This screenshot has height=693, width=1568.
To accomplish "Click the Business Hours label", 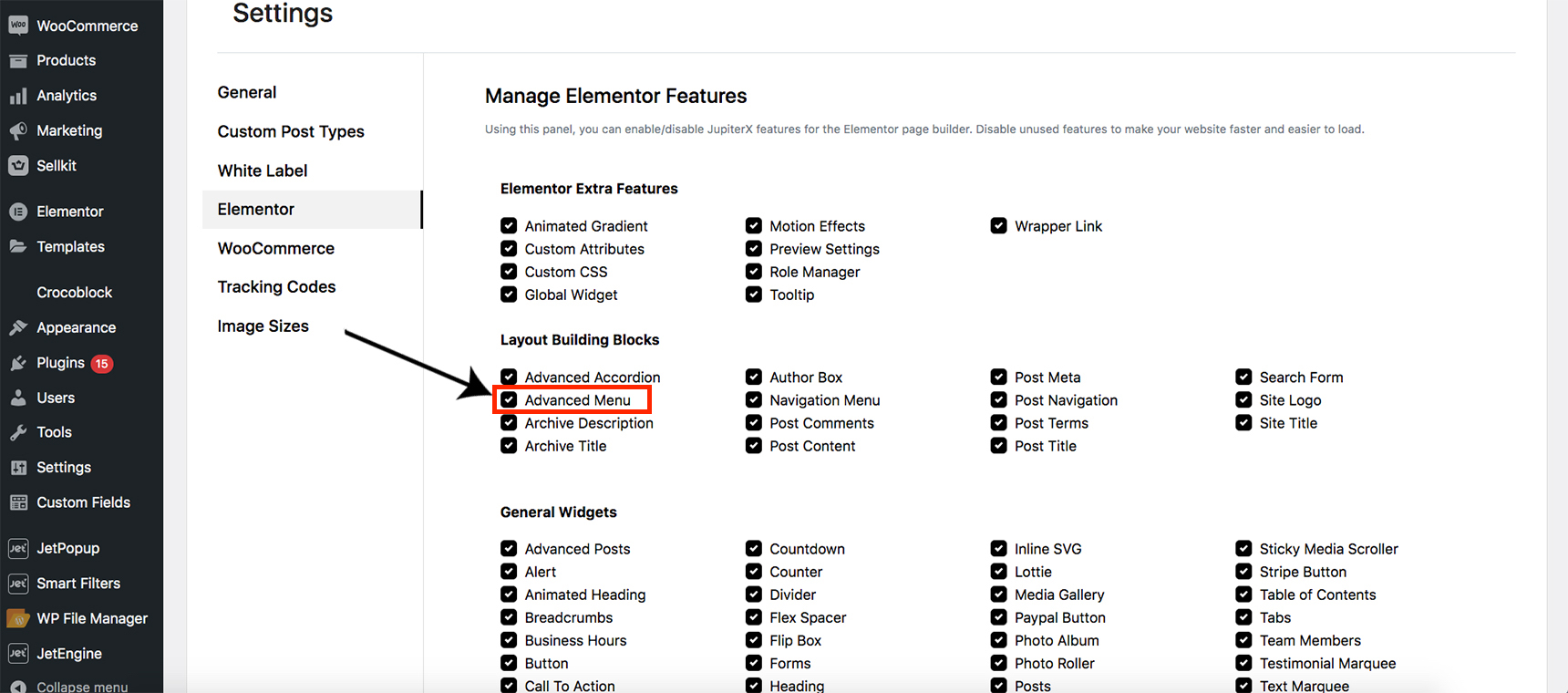I will point(575,640).
